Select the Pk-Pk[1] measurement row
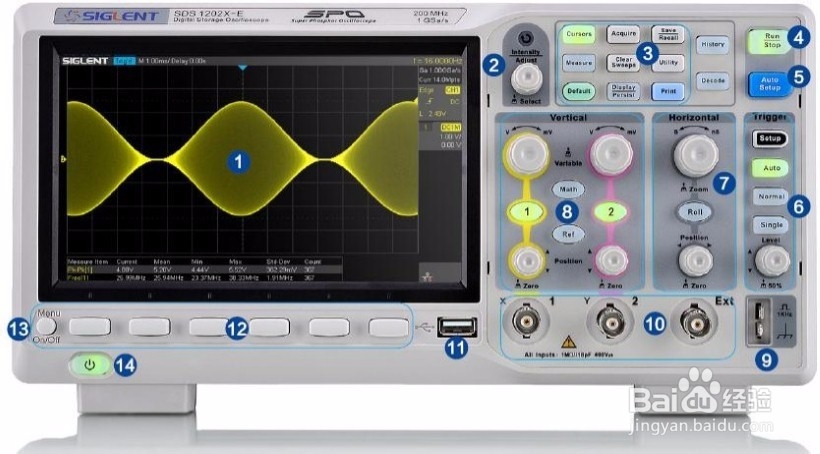The height and width of the screenshot is (454, 820). pos(204,270)
